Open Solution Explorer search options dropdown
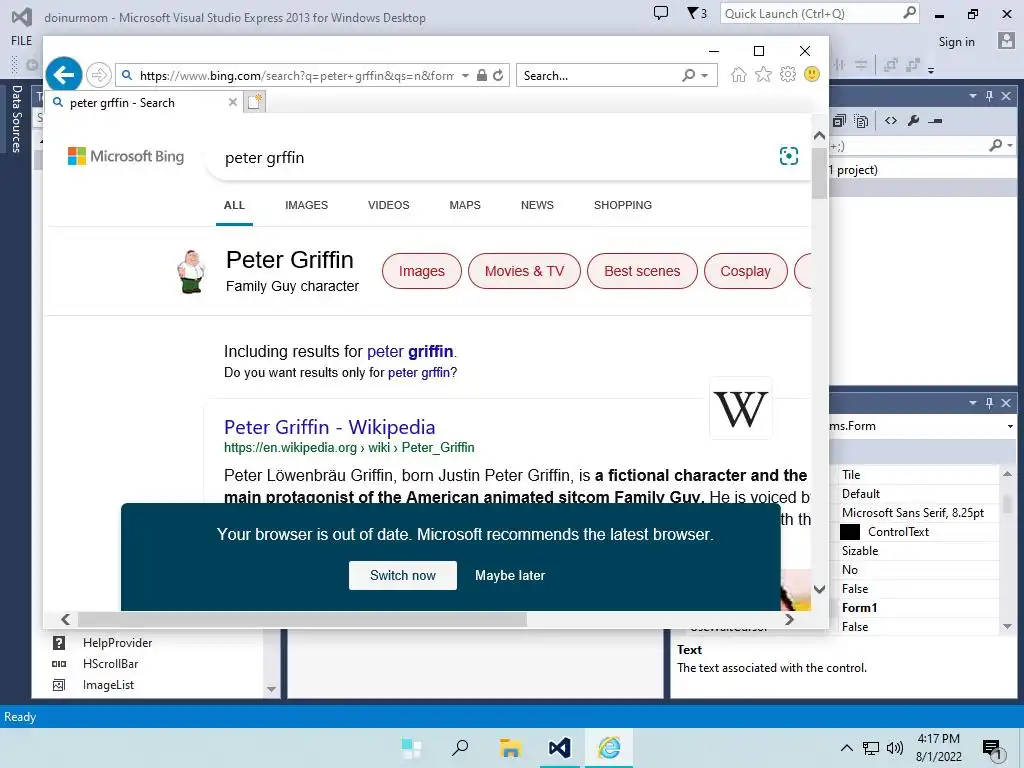Viewport: 1024px width, 768px height. pos(1010,146)
